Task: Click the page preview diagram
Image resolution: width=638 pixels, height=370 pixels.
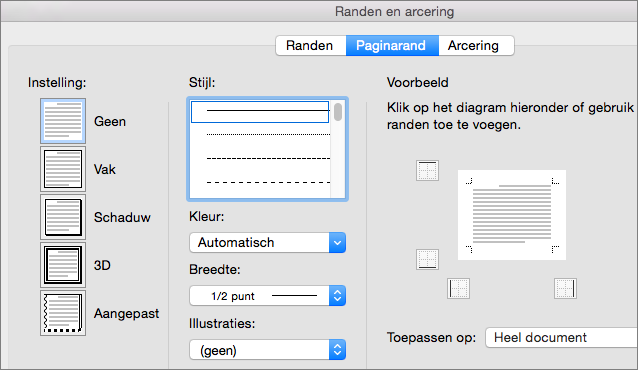Action: coord(512,215)
